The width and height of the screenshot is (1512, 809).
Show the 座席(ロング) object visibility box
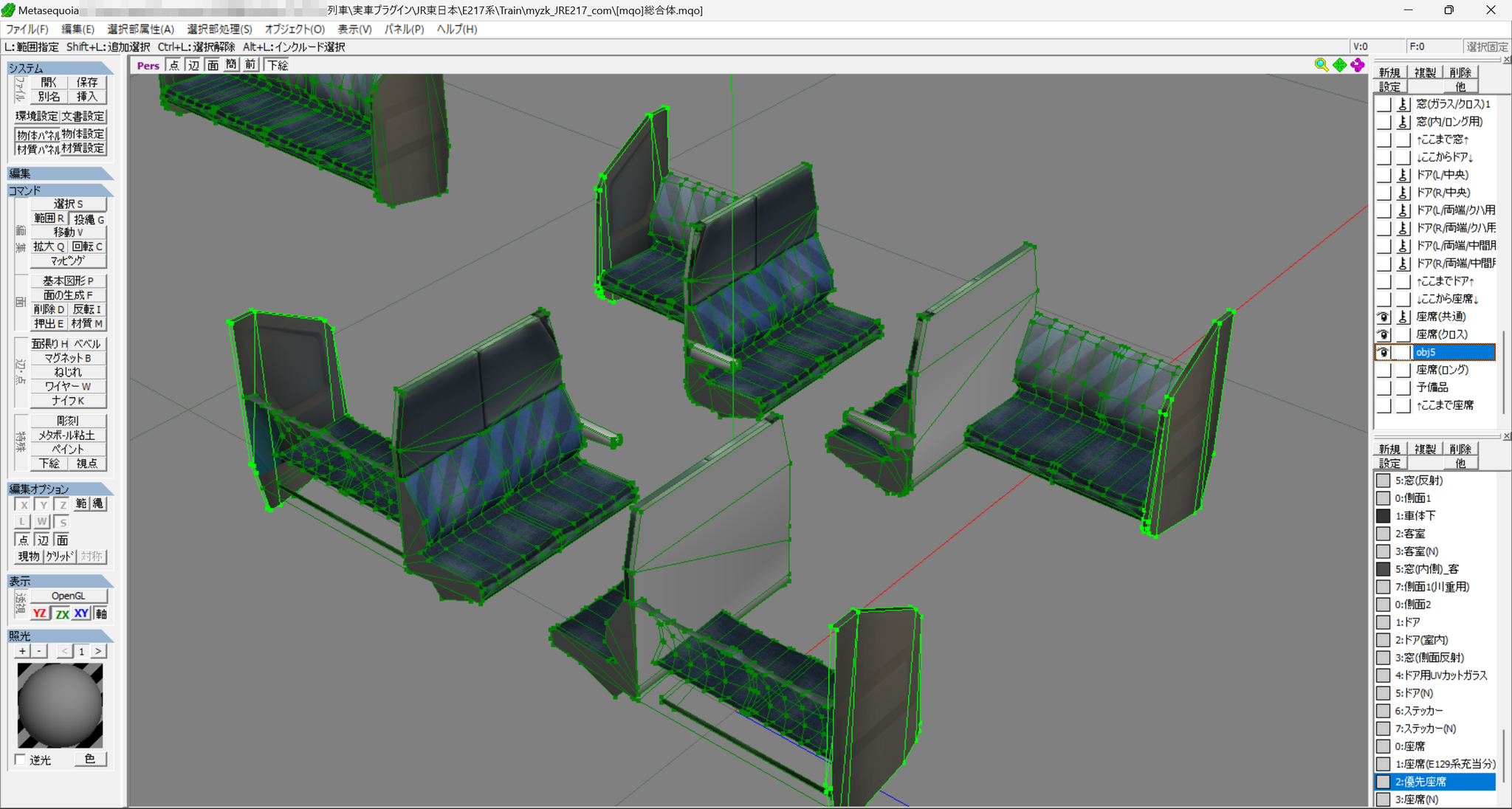[x=1384, y=370]
